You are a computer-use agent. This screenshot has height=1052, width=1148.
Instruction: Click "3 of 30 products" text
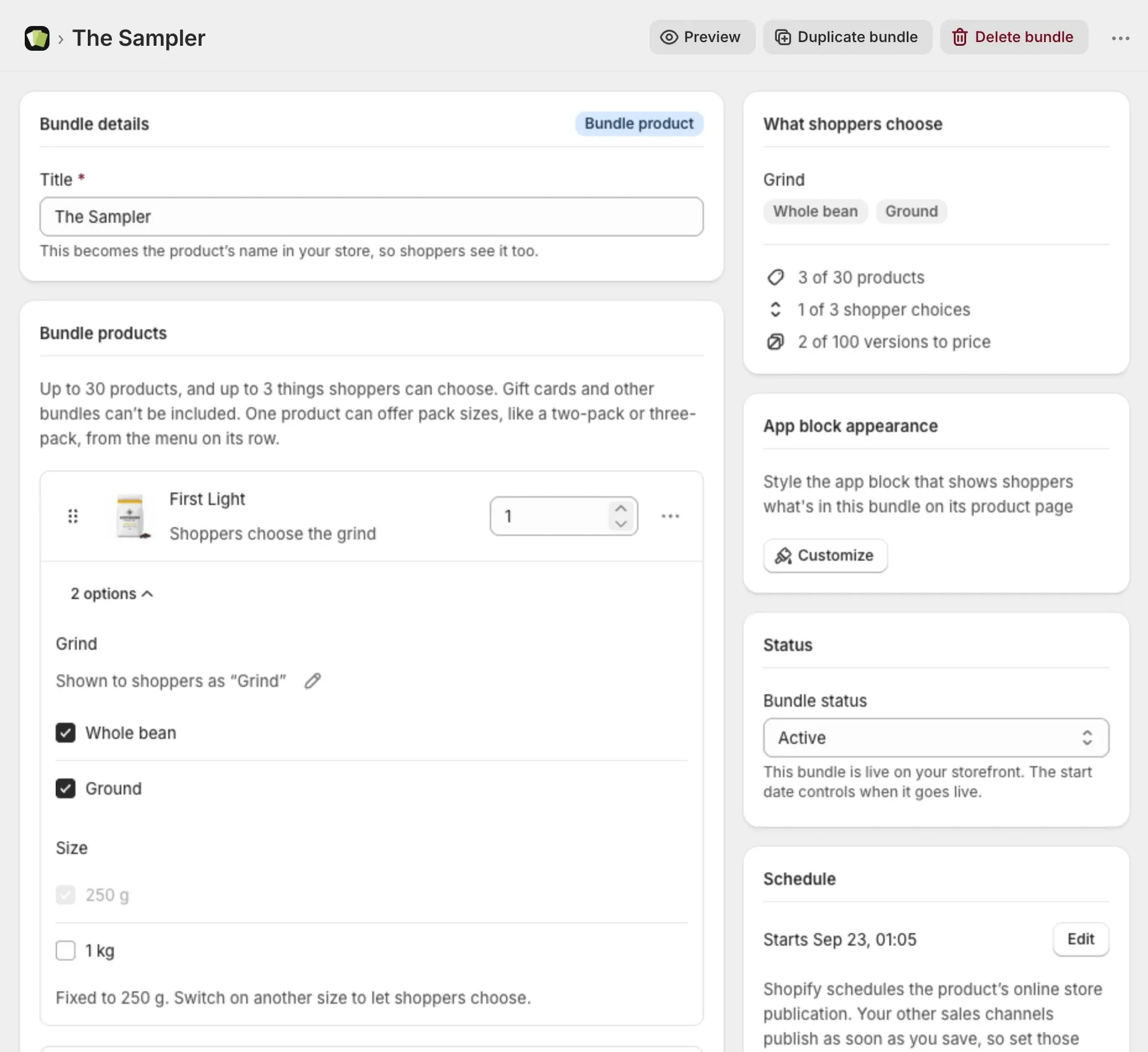[860, 277]
